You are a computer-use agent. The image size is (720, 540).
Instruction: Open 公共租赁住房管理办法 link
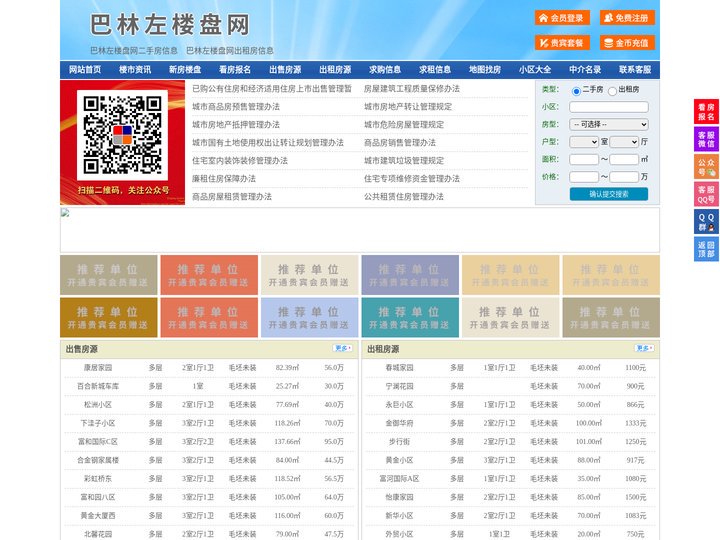pyautogui.click(x=404, y=197)
